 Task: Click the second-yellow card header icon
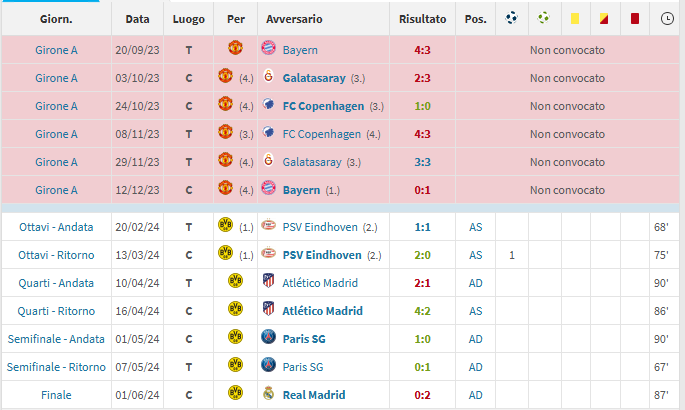[x=604, y=19]
